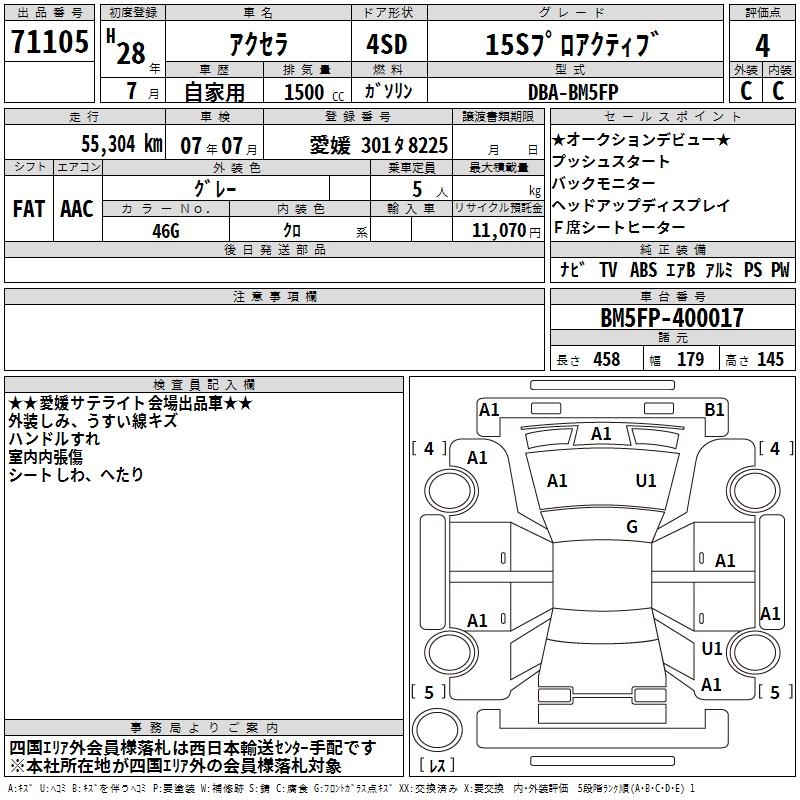
Task: Click recycle deposit 11,070円
Action: coord(506,230)
